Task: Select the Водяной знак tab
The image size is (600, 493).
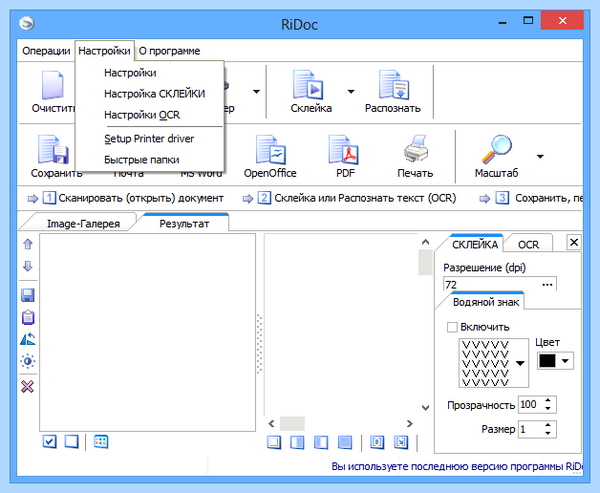Action: [486, 302]
